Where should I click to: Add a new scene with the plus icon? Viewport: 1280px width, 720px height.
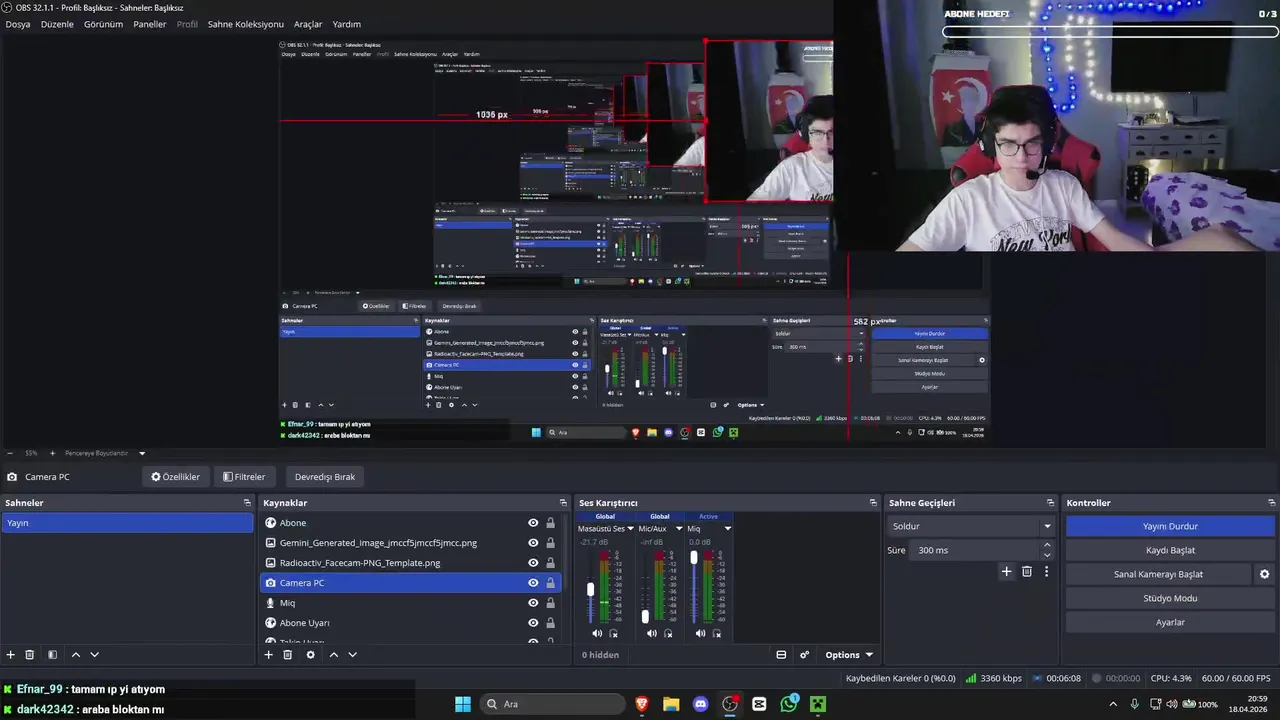(x=11, y=655)
